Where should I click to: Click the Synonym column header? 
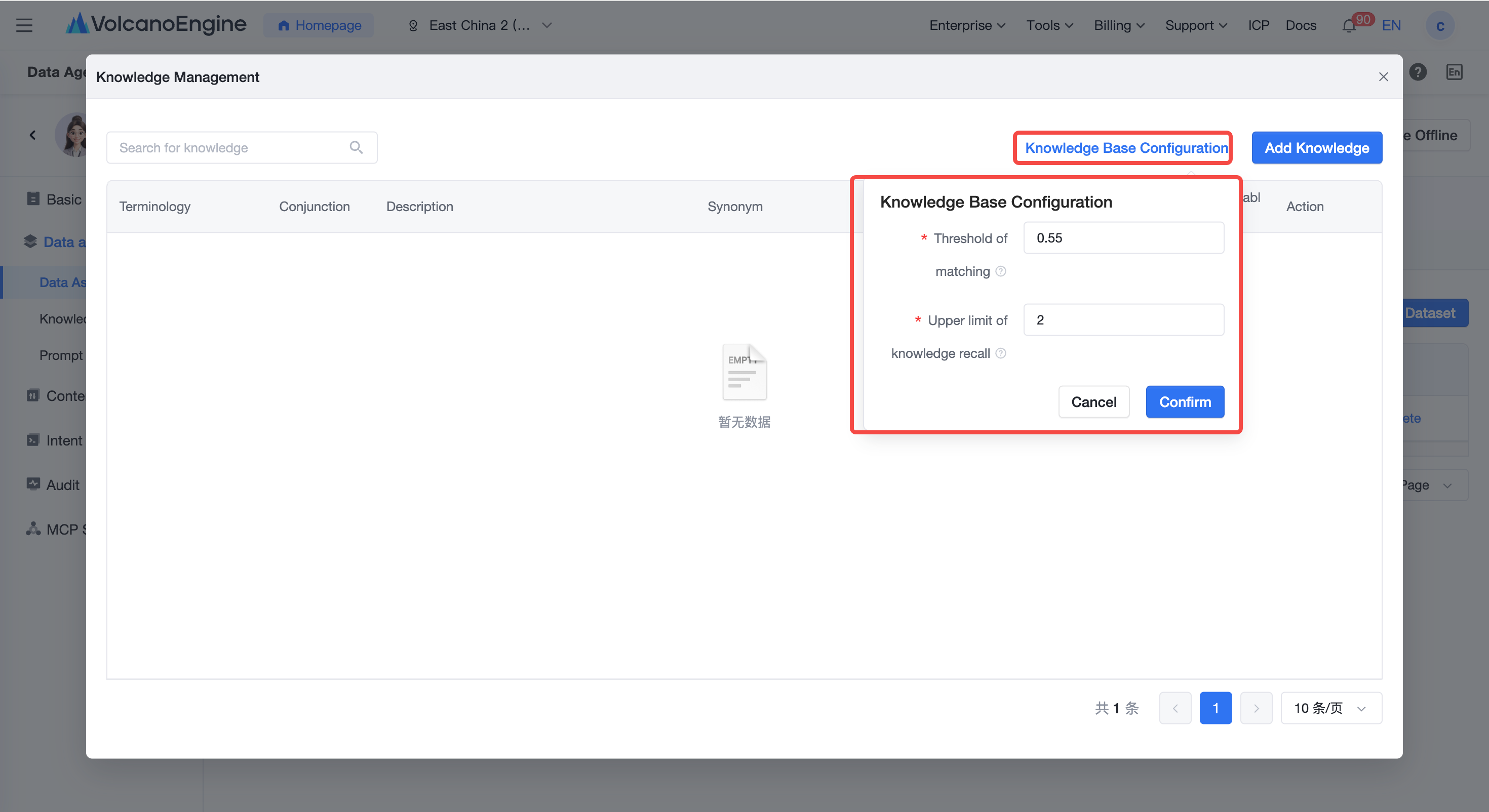pos(735,207)
